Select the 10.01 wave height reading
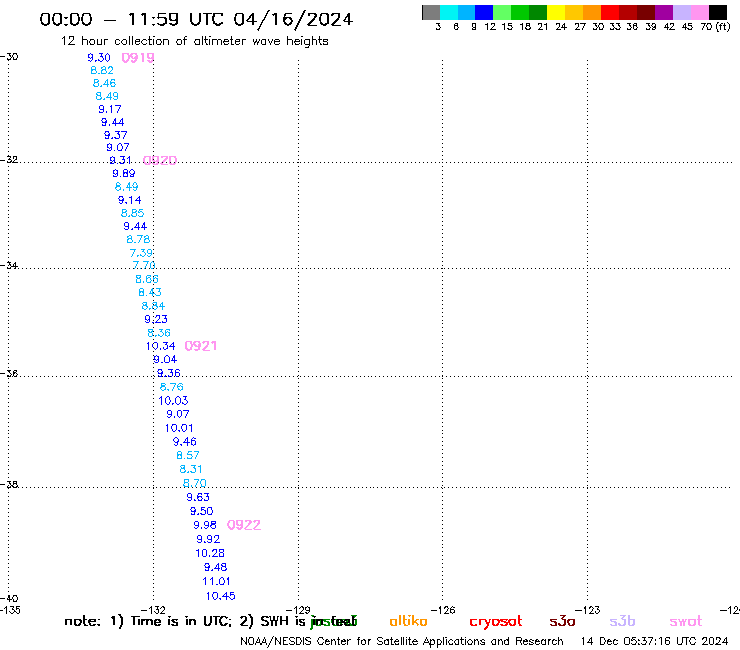The height and width of the screenshot is (650, 740). pyautogui.click(x=179, y=428)
